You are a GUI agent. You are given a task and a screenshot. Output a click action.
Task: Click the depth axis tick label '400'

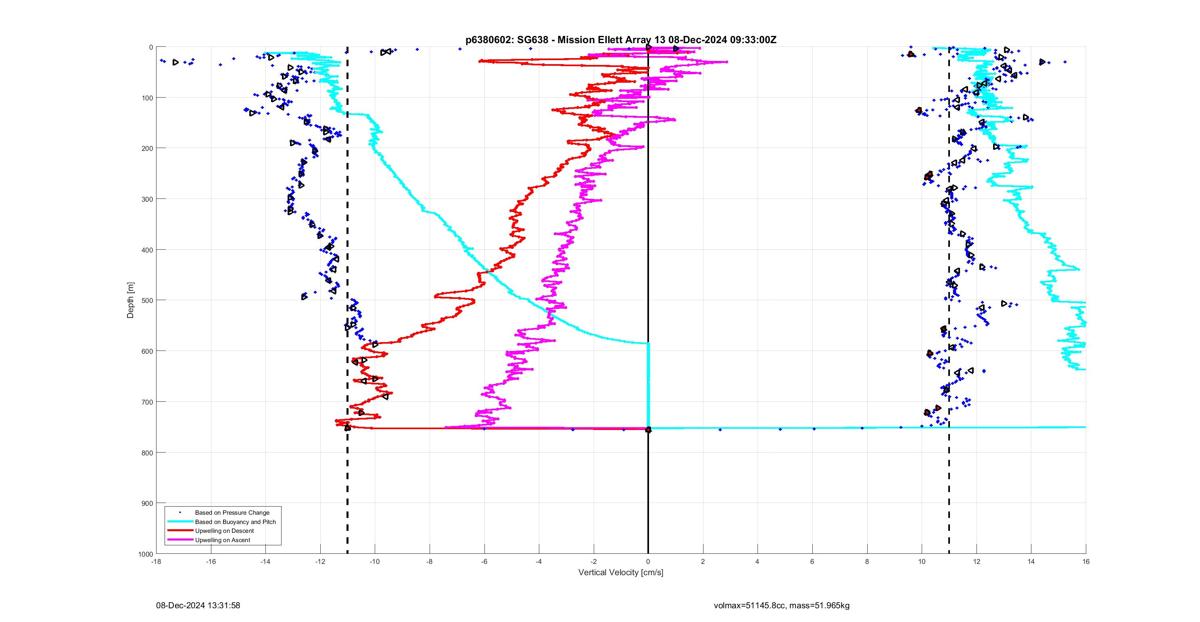pyautogui.click(x=146, y=250)
